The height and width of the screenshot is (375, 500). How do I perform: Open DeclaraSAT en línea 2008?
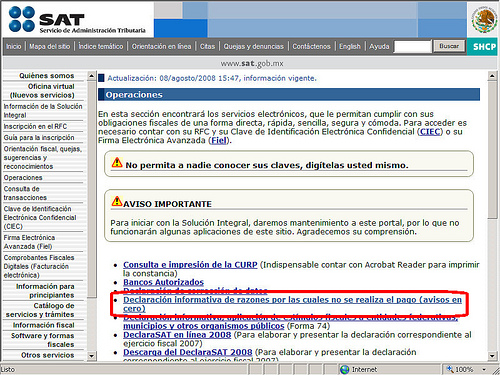[x=177, y=335]
